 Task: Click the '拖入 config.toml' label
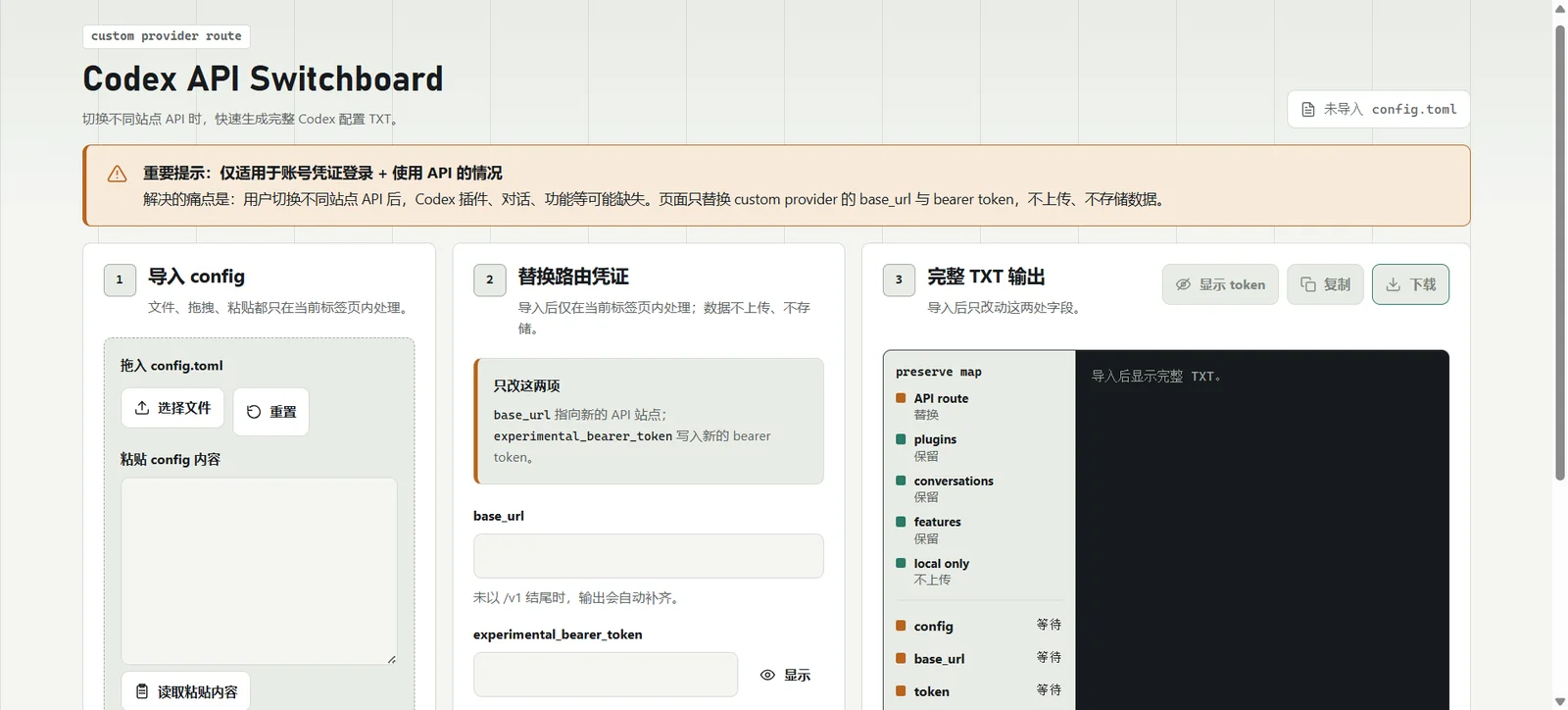(171, 365)
